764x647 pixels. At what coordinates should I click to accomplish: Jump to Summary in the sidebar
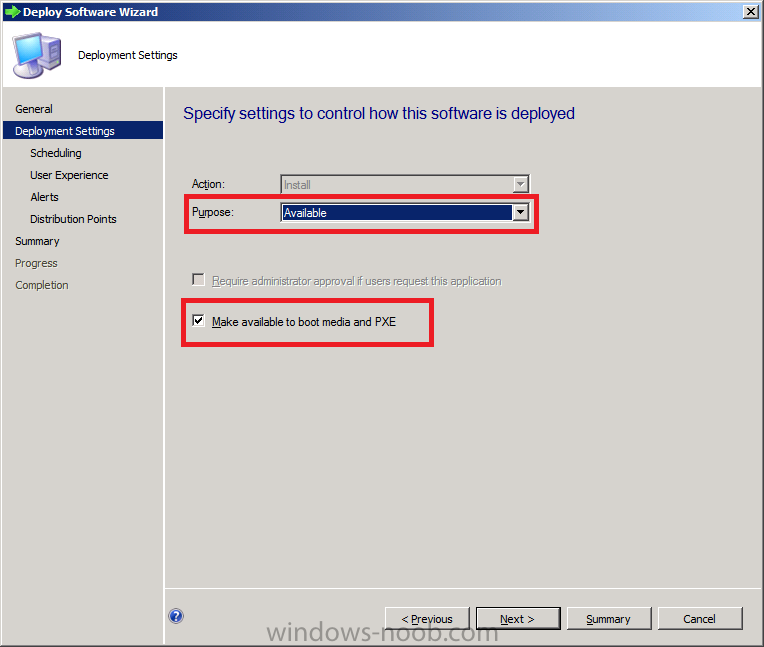[37, 241]
